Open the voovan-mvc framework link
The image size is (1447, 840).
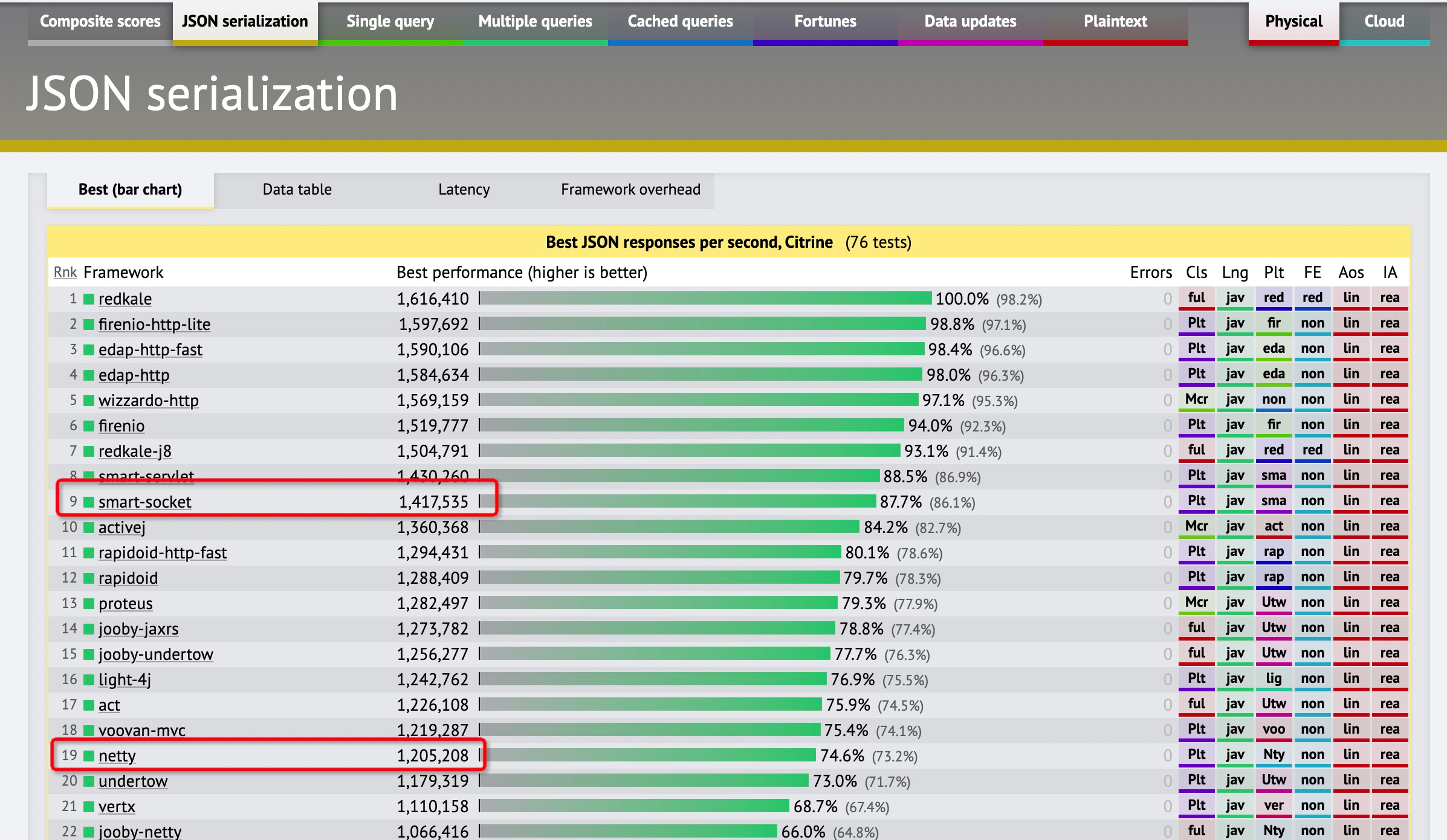point(142,731)
